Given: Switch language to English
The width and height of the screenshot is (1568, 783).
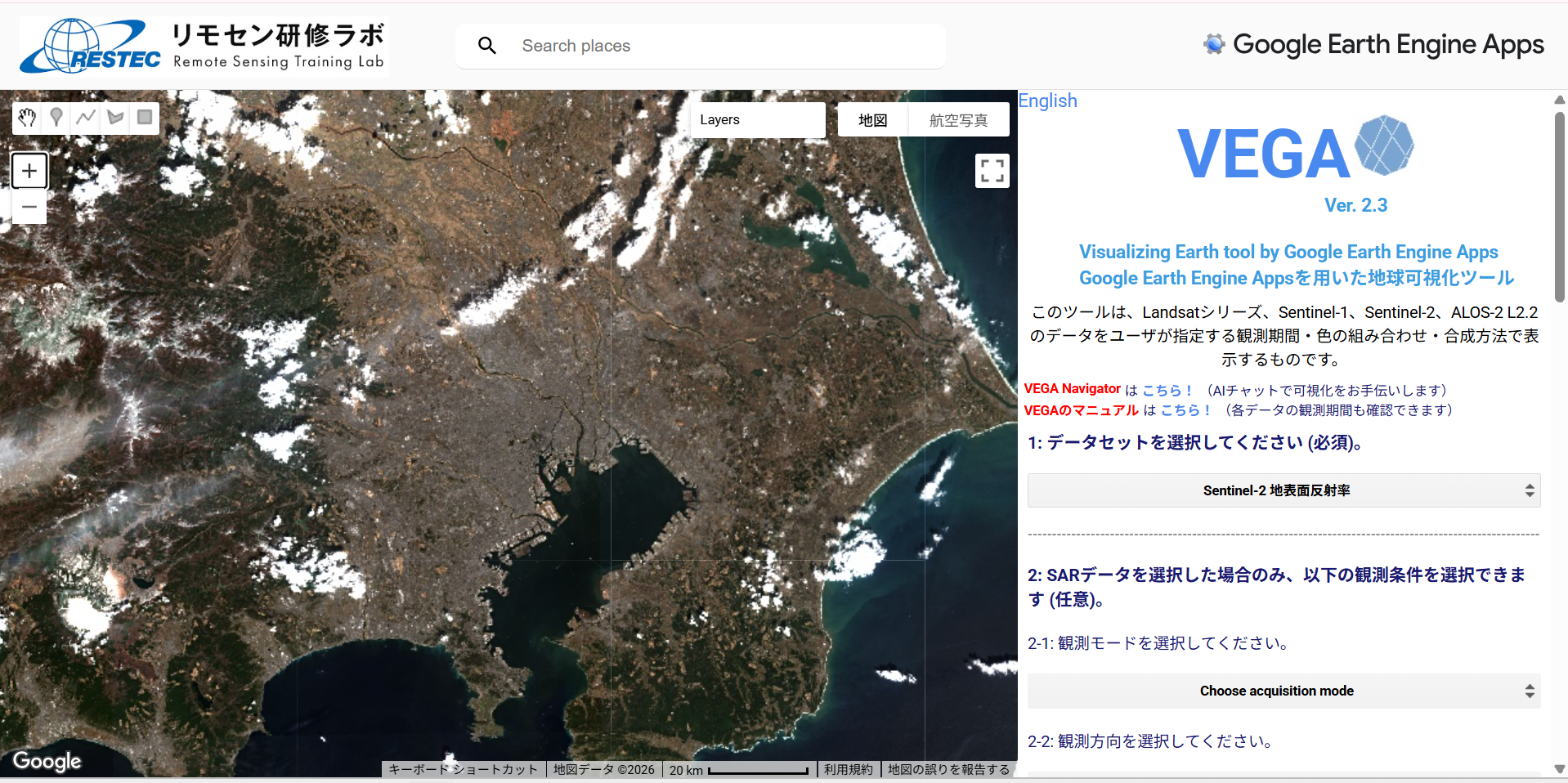Looking at the screenshot, I should click(1047, 101).
